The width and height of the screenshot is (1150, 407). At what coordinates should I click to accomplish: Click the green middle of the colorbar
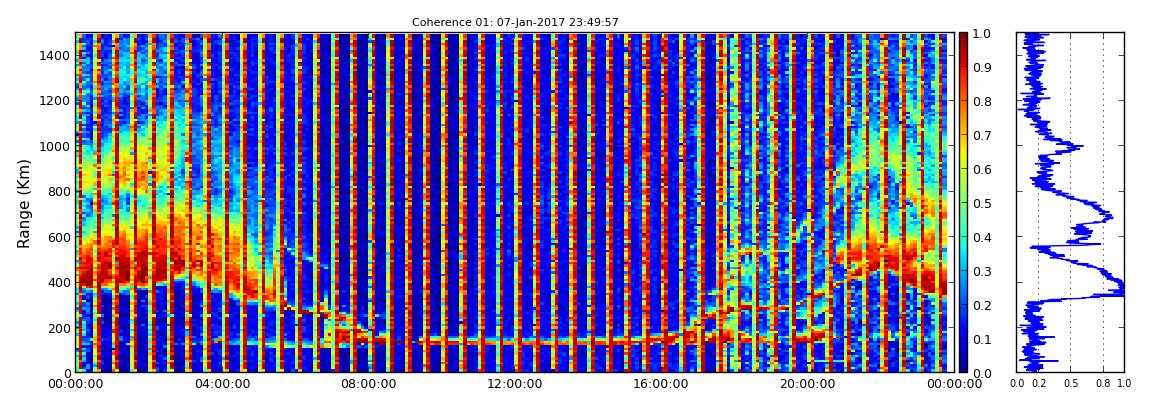pos(963,202)
